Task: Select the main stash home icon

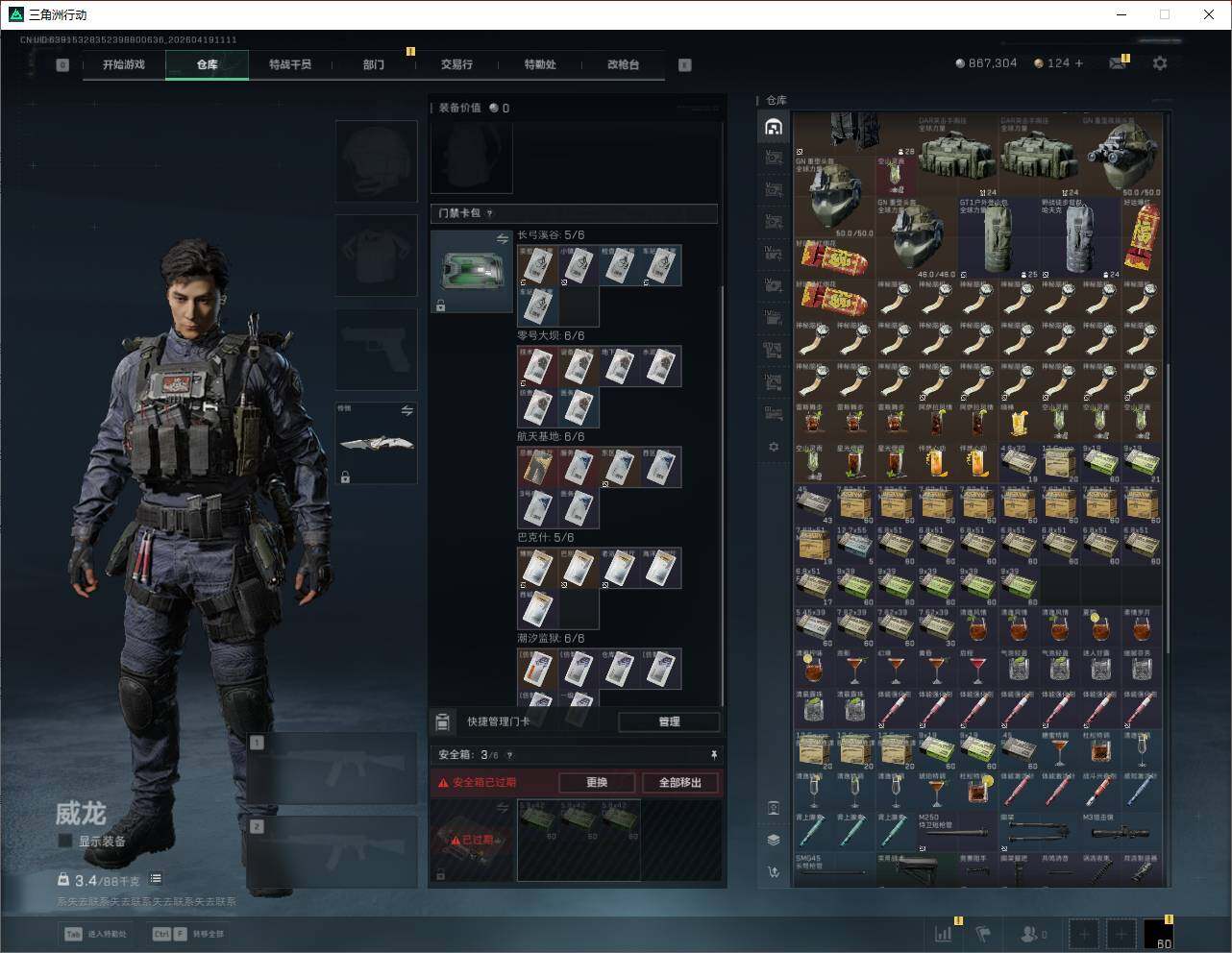Action: pyautogui.click(x=774, y=127)
